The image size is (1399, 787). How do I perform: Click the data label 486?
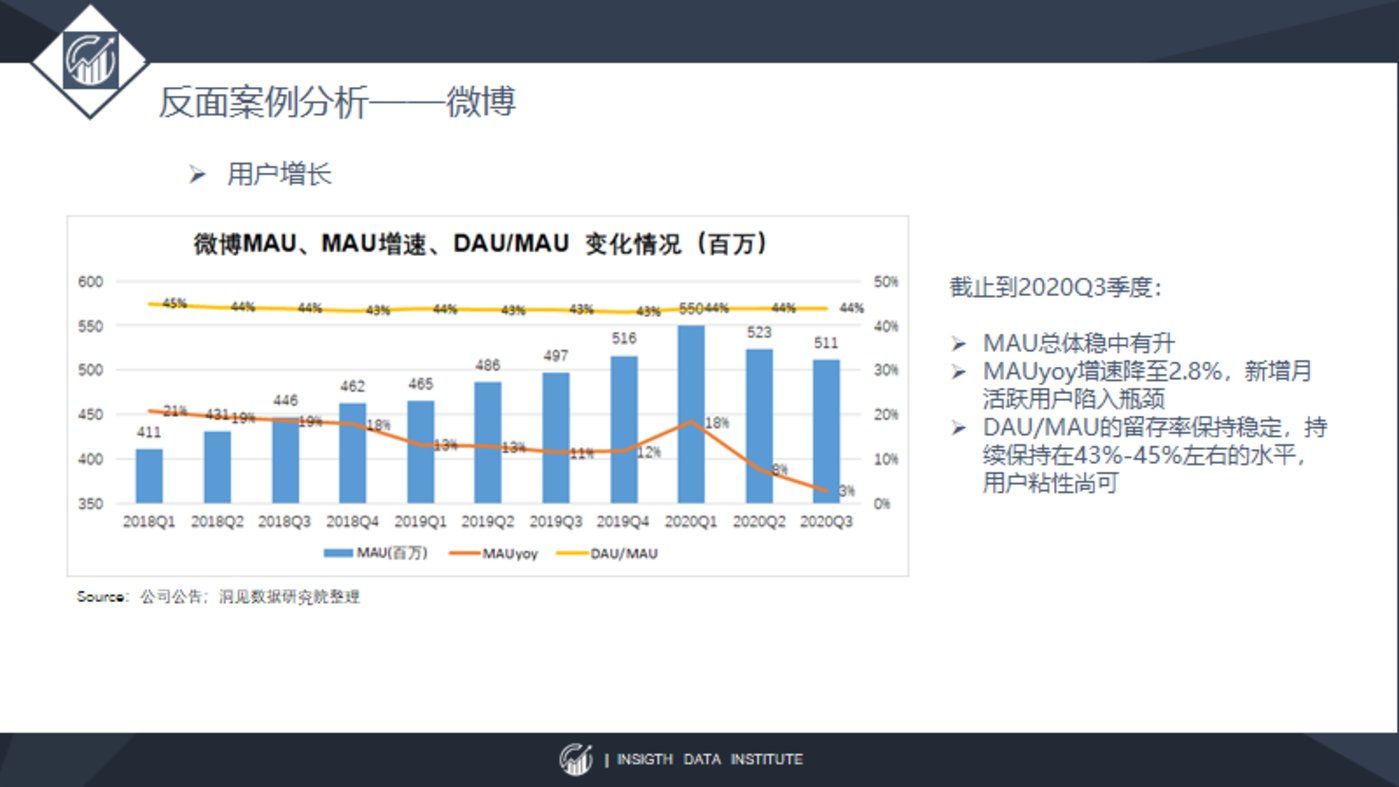click(x=488, y=365)
